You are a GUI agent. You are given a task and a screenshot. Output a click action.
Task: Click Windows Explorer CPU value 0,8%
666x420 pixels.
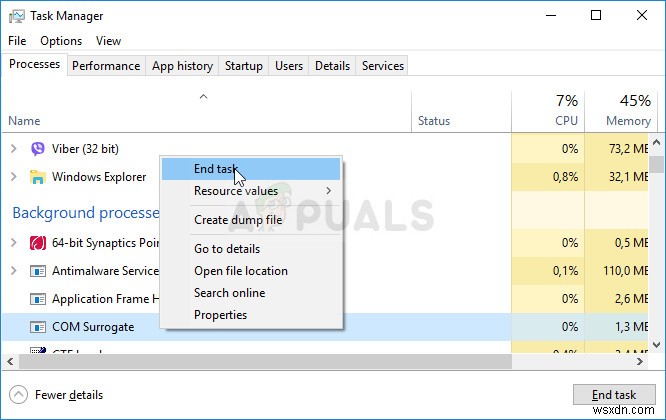565,177
